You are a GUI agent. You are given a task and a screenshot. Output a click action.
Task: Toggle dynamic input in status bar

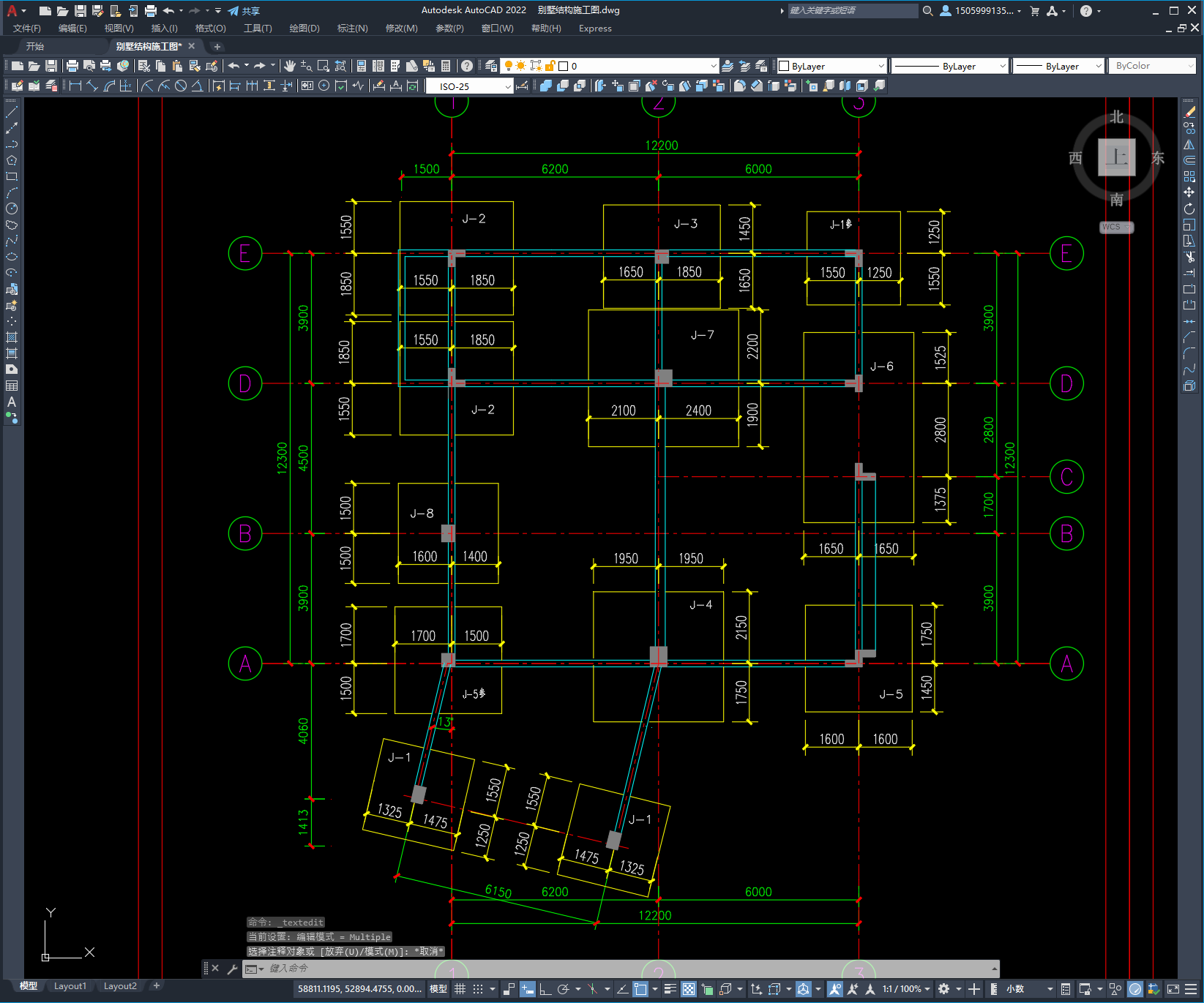click(x=527, y=989)
